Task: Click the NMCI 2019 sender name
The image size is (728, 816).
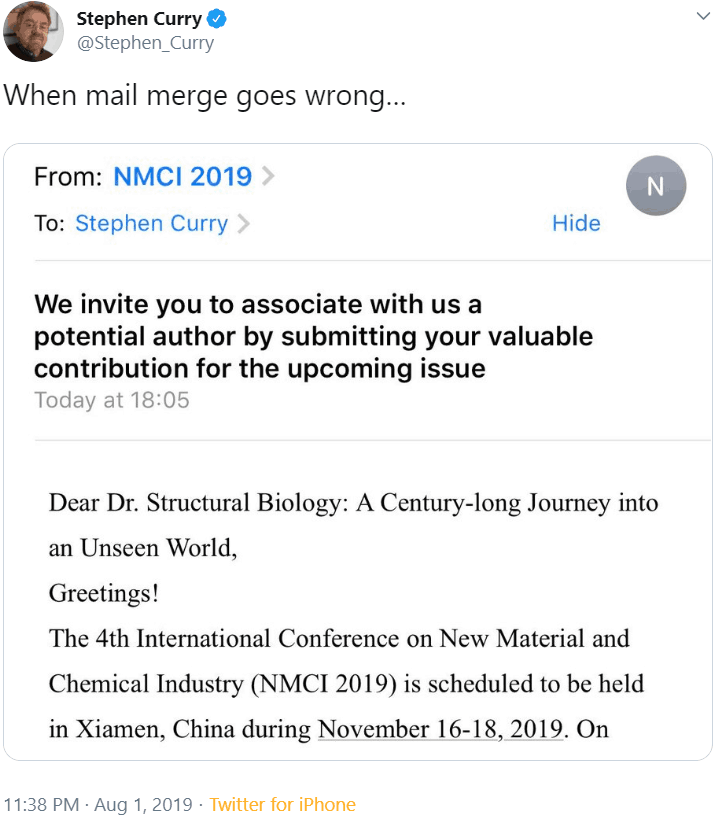Action: click(182, 177)
